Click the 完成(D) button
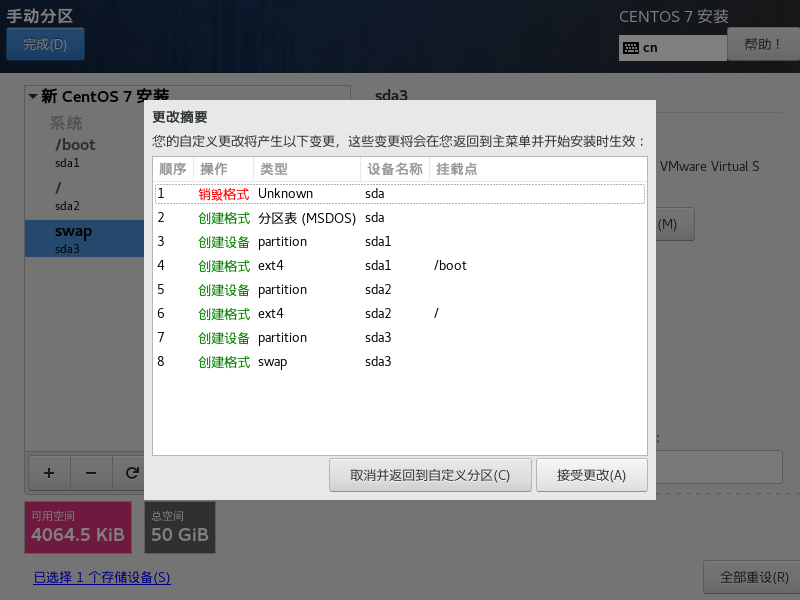Image resolution: width=800 pixels, height=600 pixels. pyautogui.click(x=45, y=44)
